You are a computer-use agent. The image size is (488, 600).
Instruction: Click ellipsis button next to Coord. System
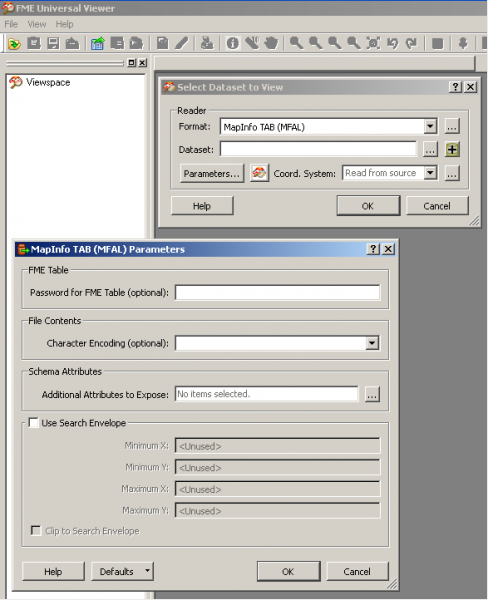(x=452, y=173)
